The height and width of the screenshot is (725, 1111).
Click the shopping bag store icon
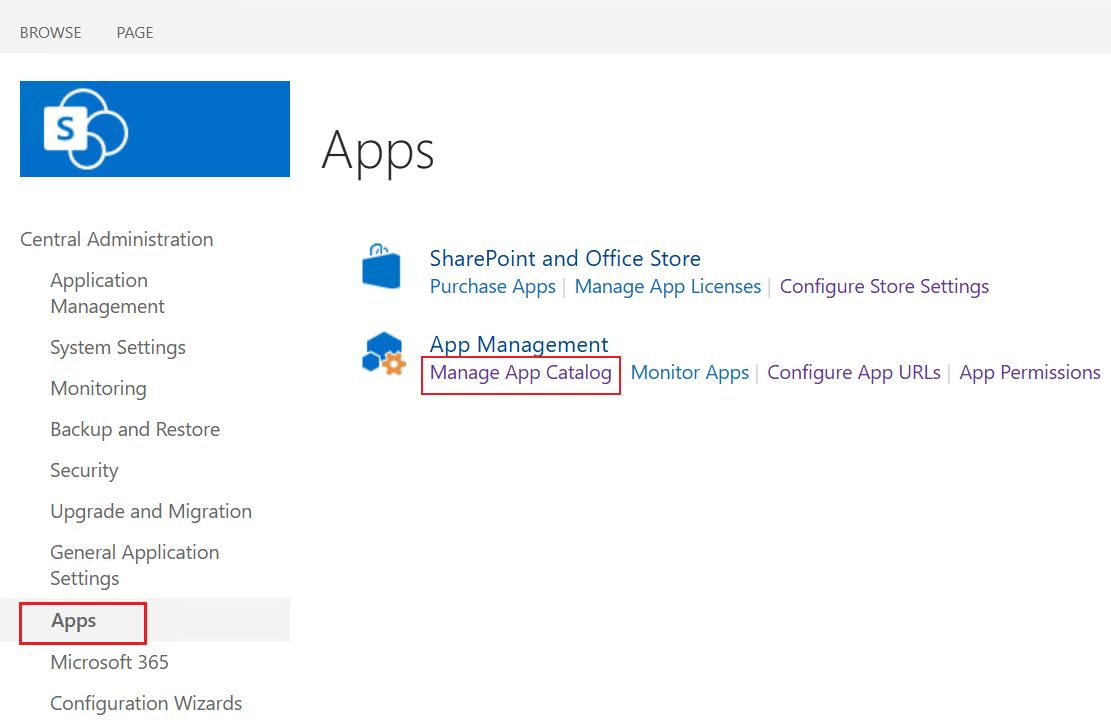point(381,265)
